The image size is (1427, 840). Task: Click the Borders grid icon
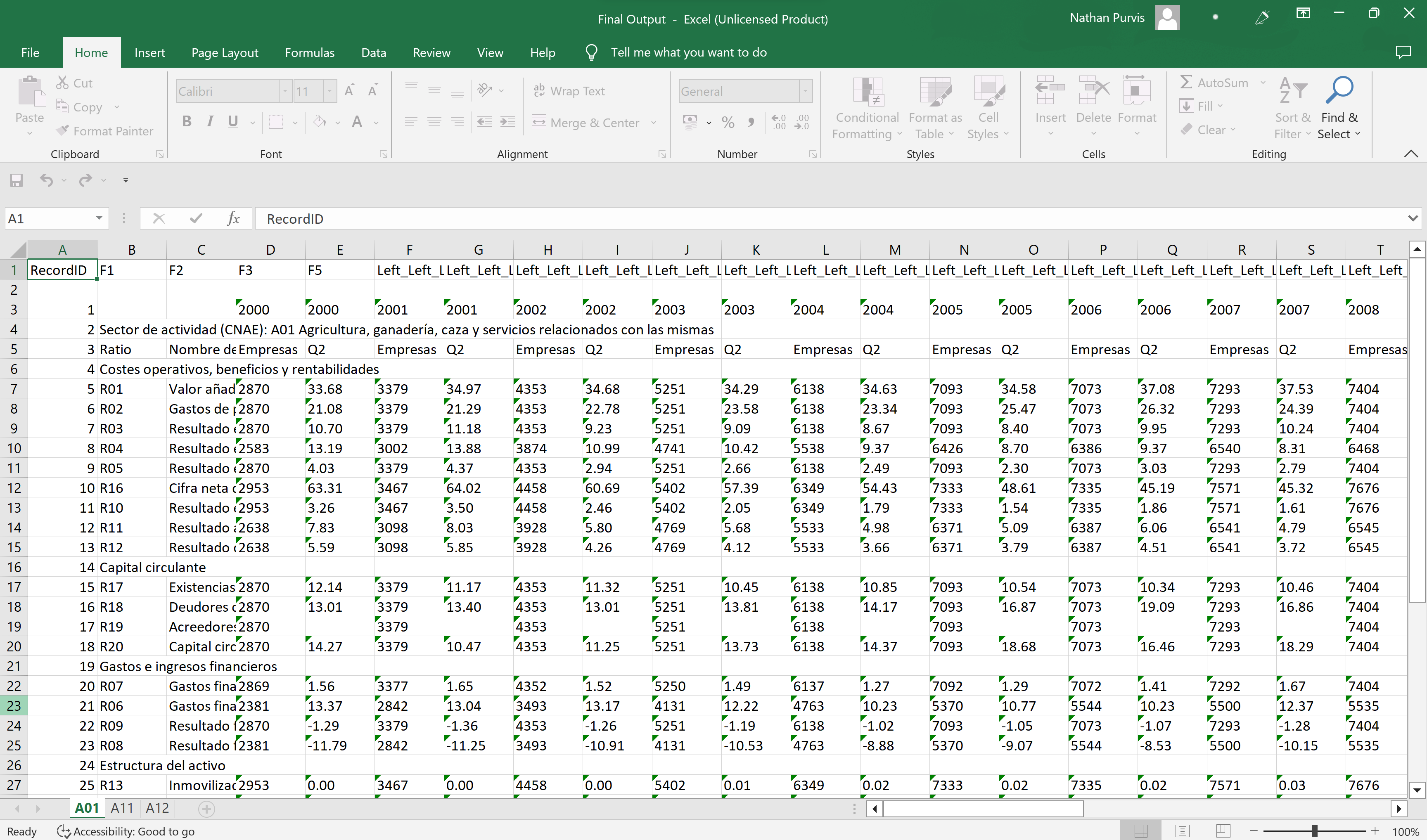pos(276,122)
